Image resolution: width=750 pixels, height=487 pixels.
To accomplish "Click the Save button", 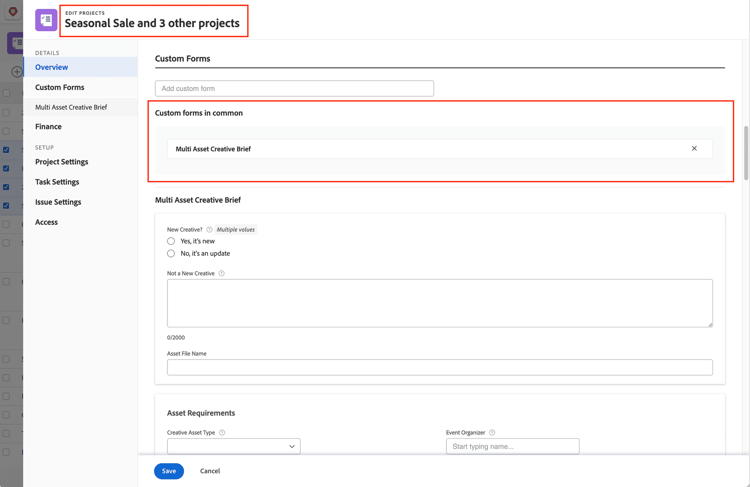I will 169,471.
